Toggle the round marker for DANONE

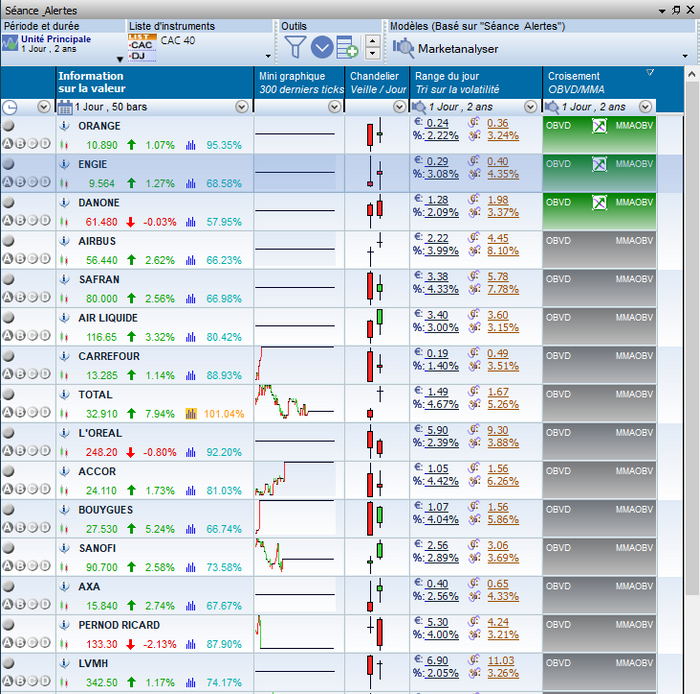point(8,203)
